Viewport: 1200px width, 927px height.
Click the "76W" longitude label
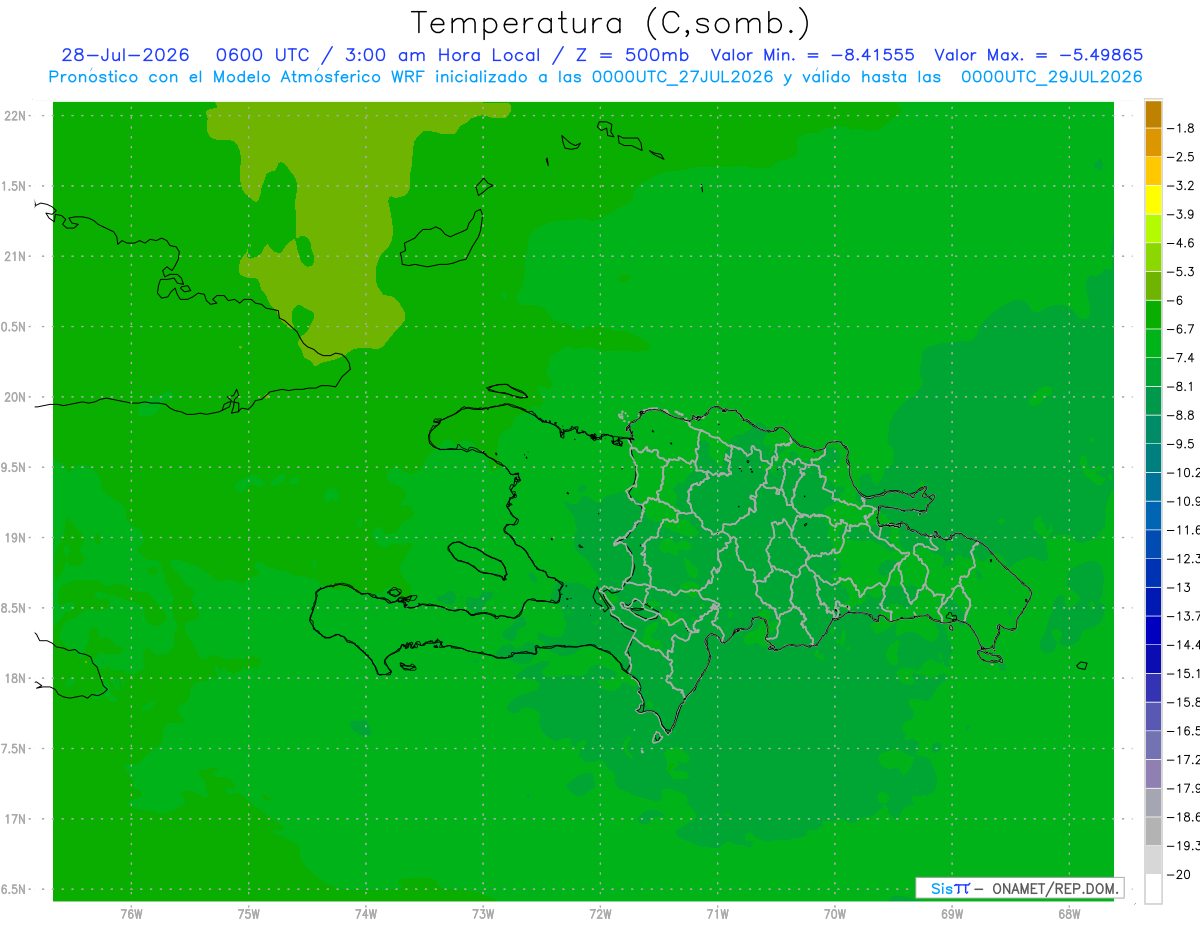pos(131,913)
